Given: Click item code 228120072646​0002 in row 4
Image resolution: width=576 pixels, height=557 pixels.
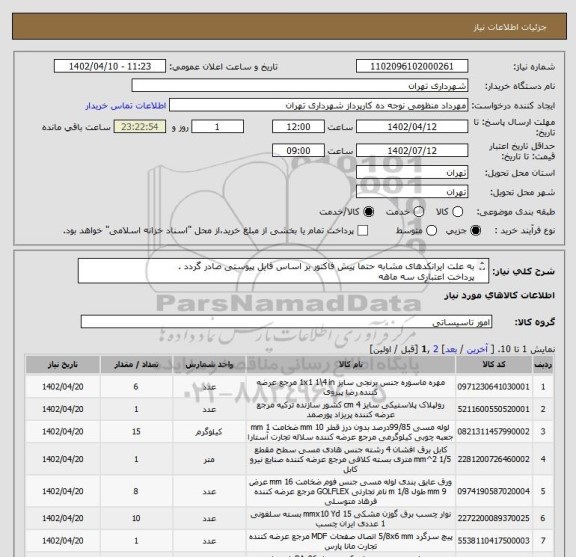Looking at the screenshot, I should pos(493,459).
